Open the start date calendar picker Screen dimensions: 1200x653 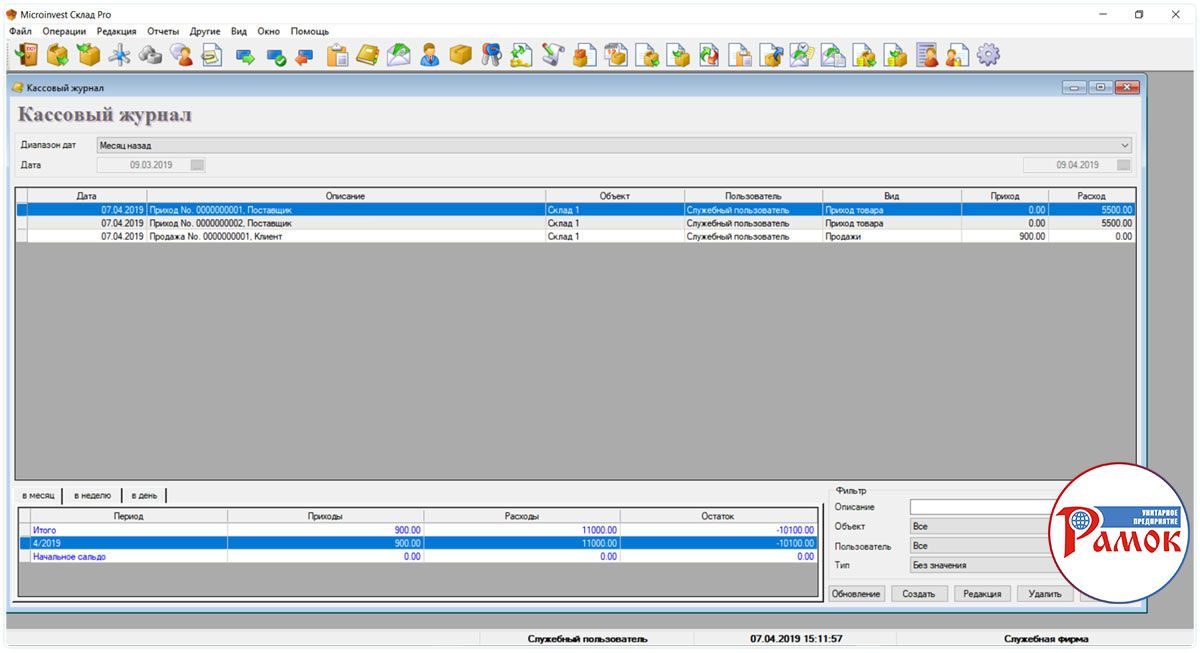point(198,165)
